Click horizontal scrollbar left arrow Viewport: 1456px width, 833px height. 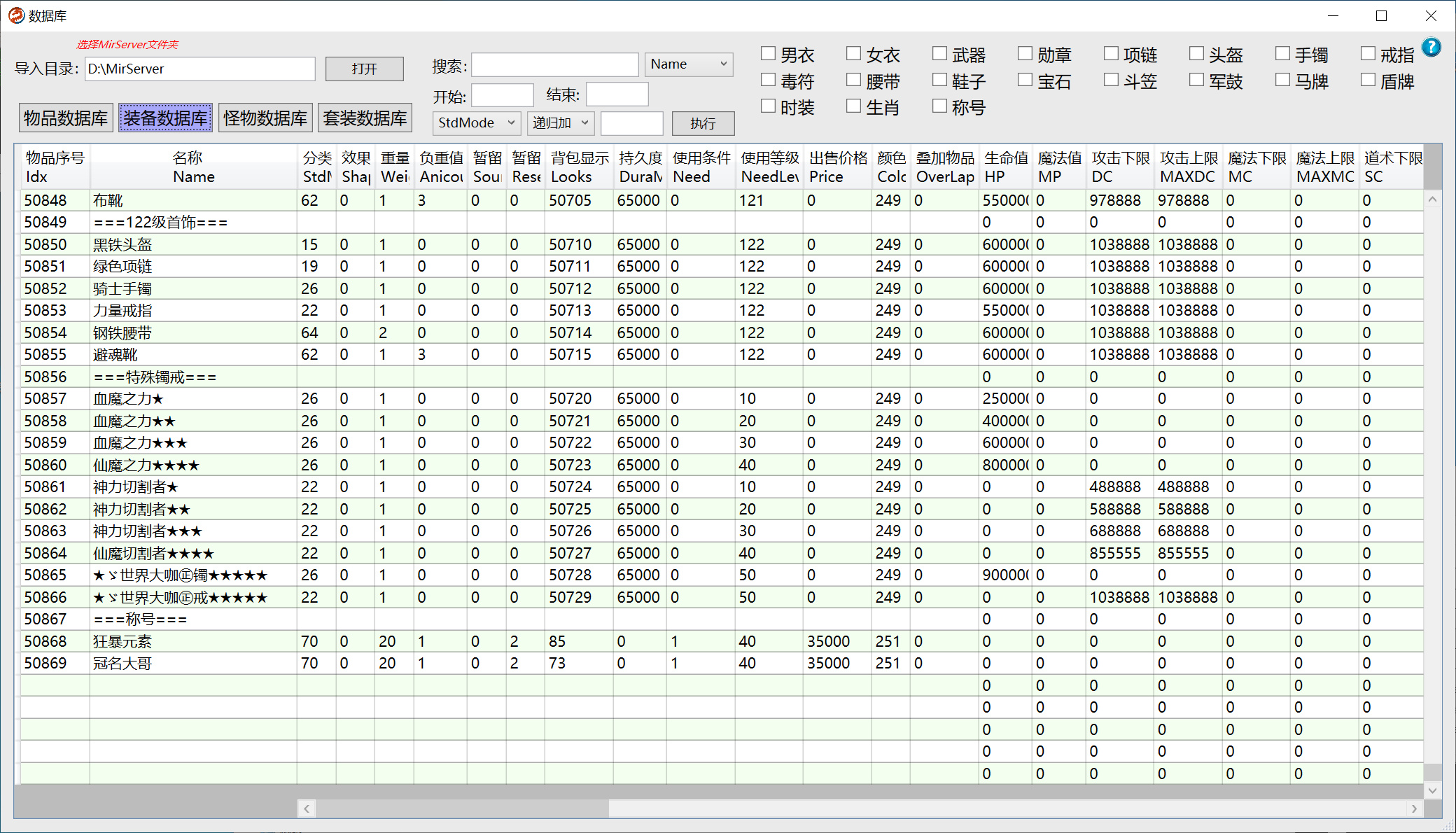(306, 808)
